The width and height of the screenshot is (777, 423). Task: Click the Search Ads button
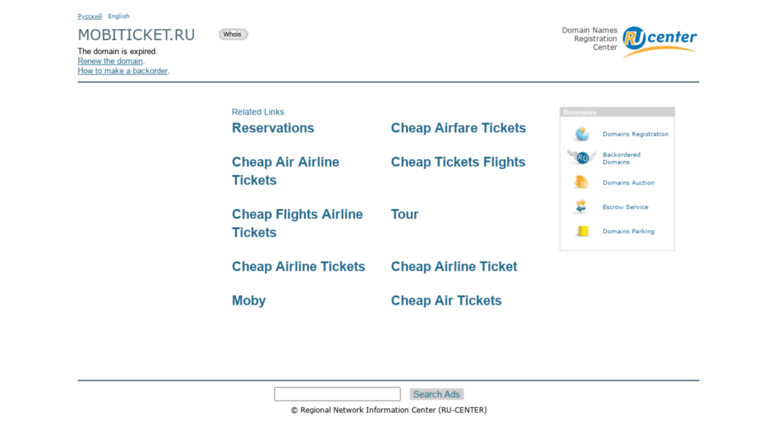(x=437, y=394)
